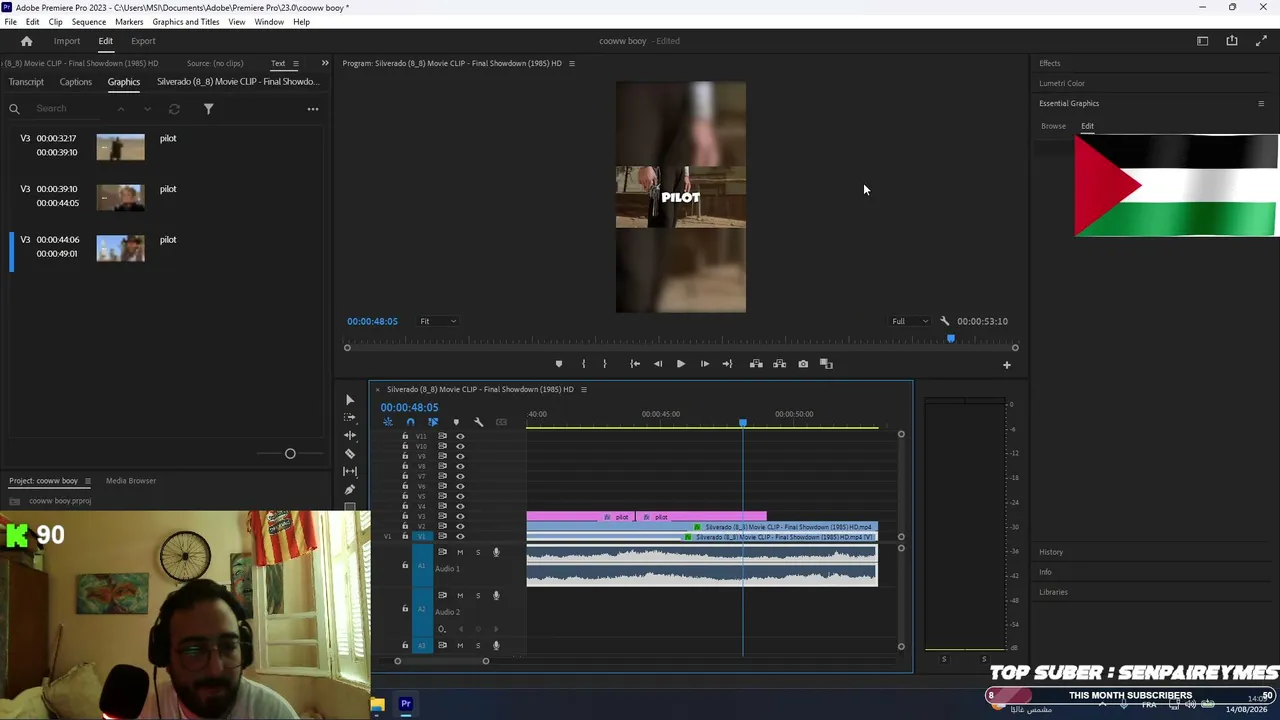1280x720 pixels.
Task: Step back one frame
Action: click(658, 364)
